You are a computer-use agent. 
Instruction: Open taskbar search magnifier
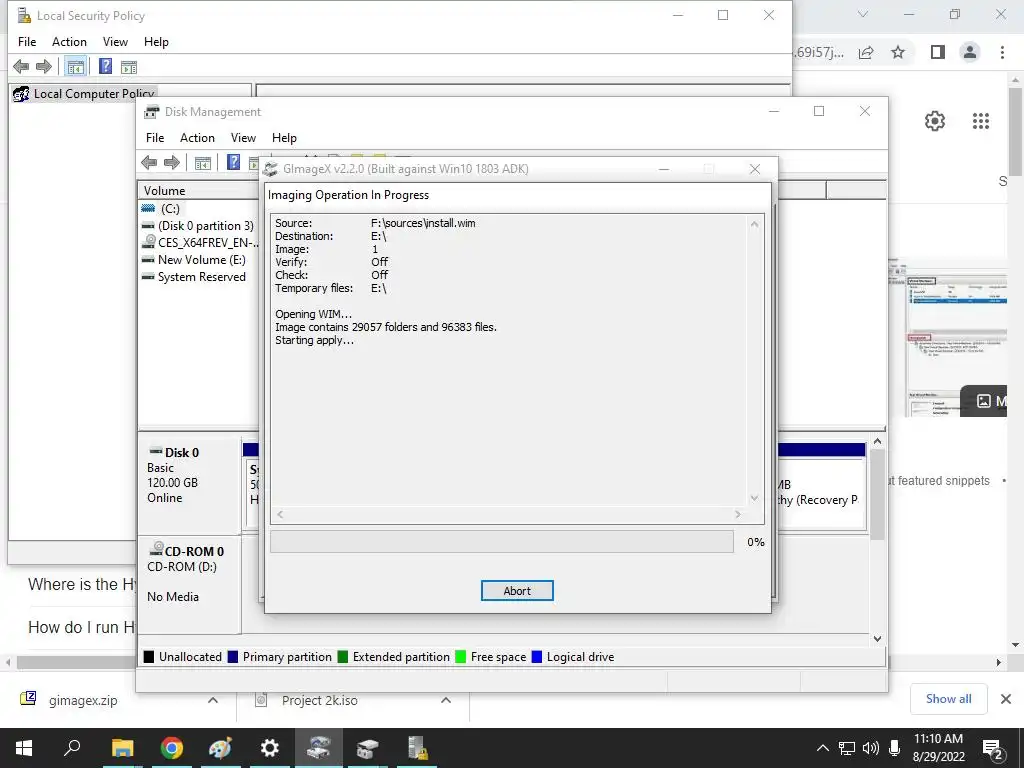click(x=72, y=747)
